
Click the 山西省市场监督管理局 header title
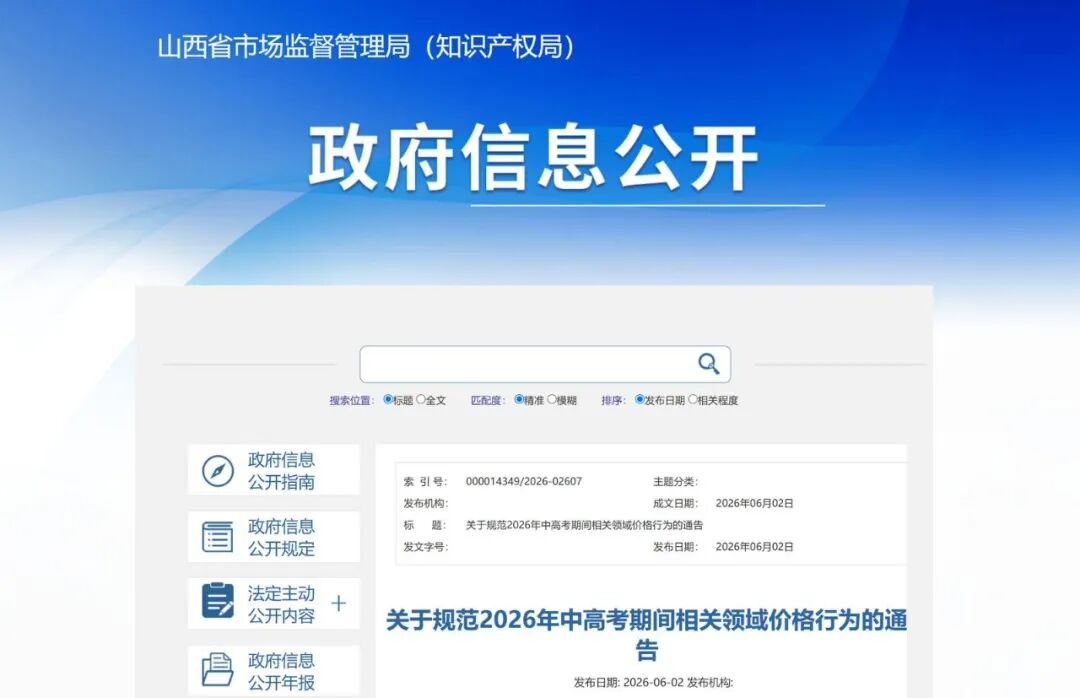pyautogui.click(x=366, y=47)
